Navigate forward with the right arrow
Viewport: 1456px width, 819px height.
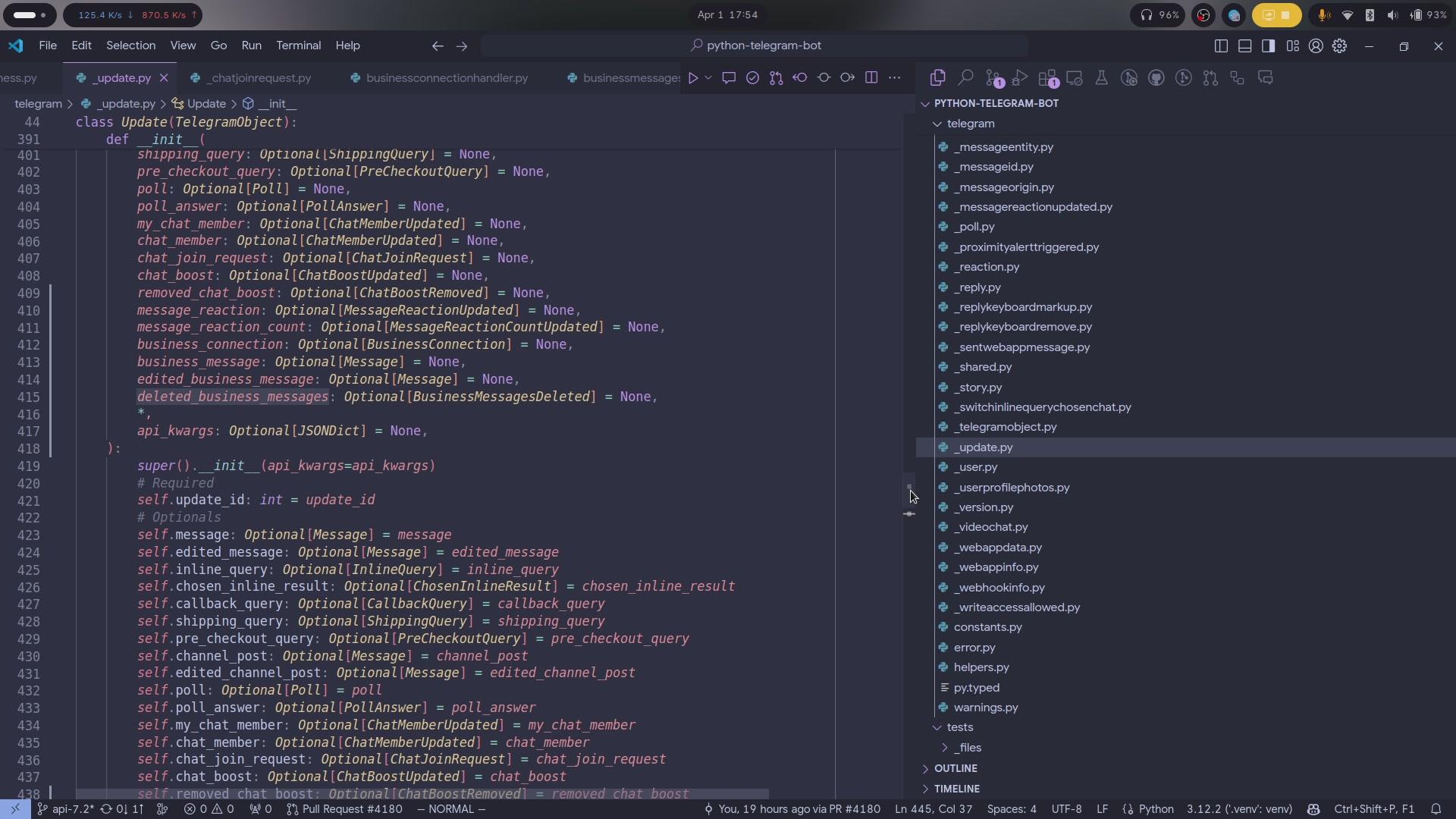462,46
